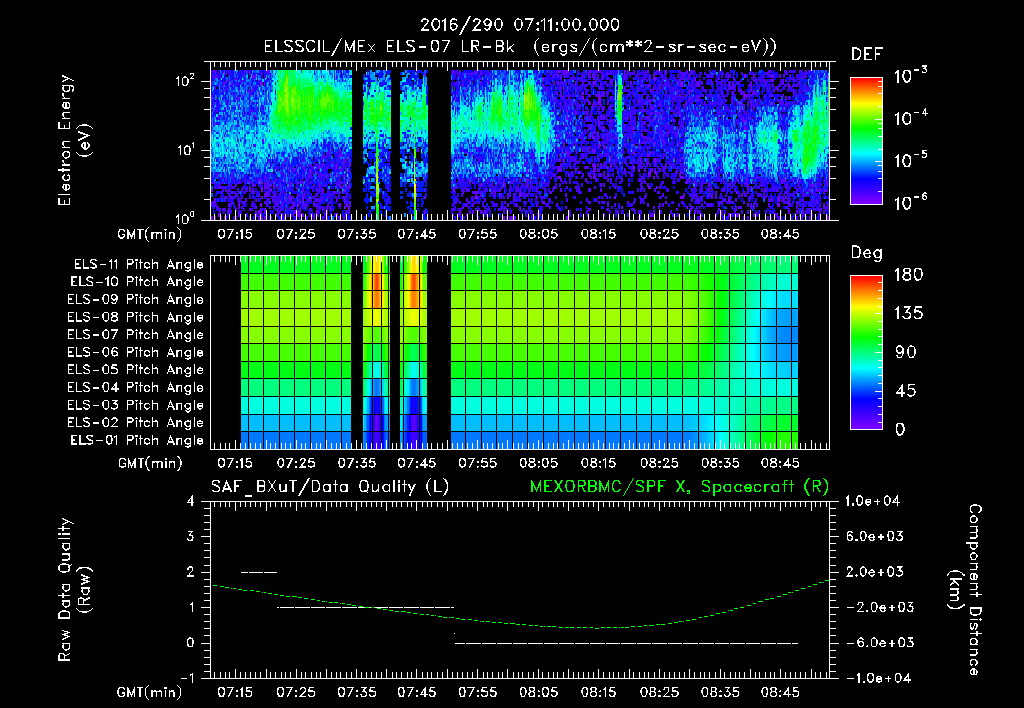
Task: Click 08:45 tick on the spectrogram time axis
Action: [x=780, y=234]
